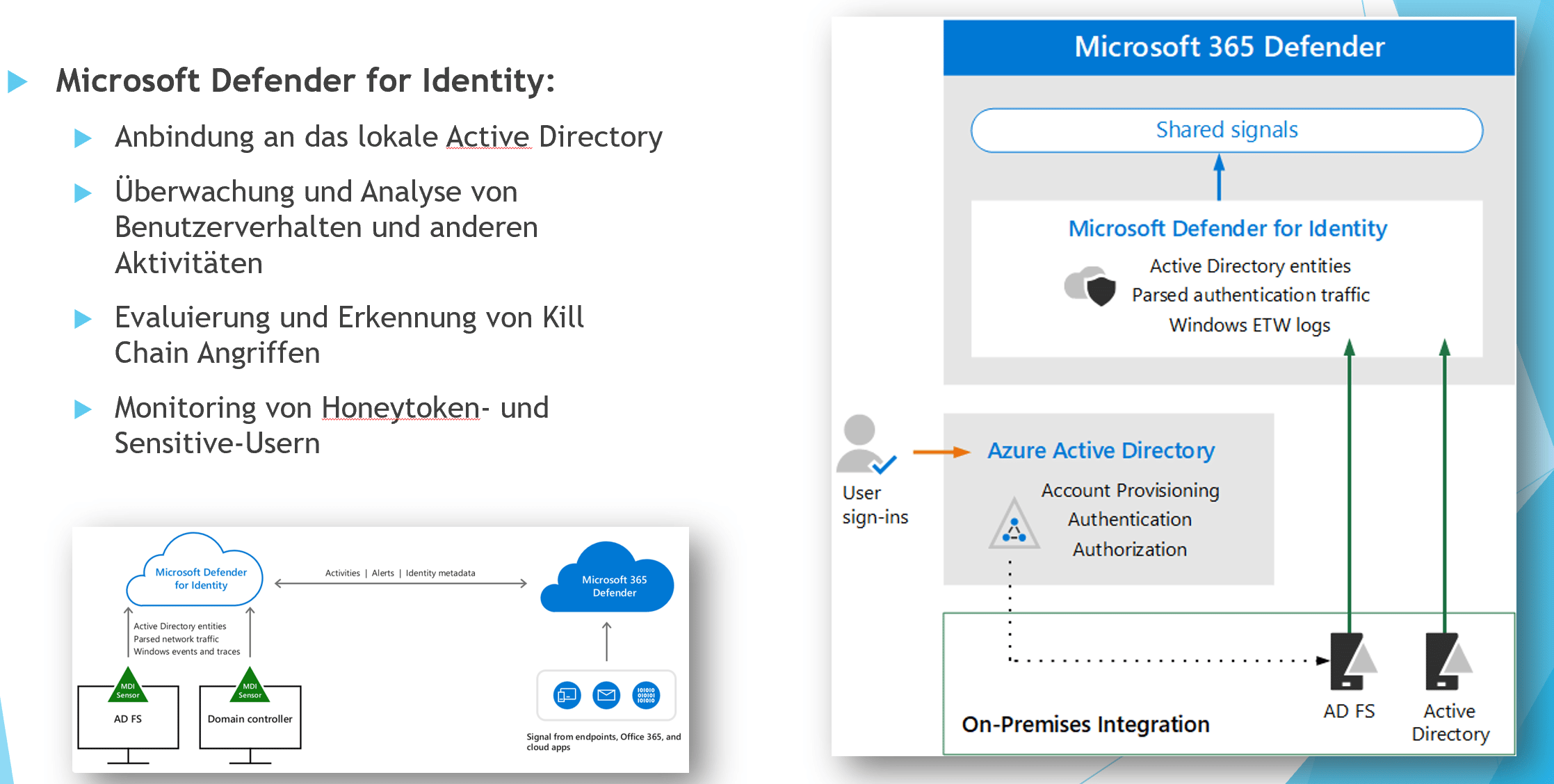Click 'Identity metadata' label above the double arrow

point(441,573)
